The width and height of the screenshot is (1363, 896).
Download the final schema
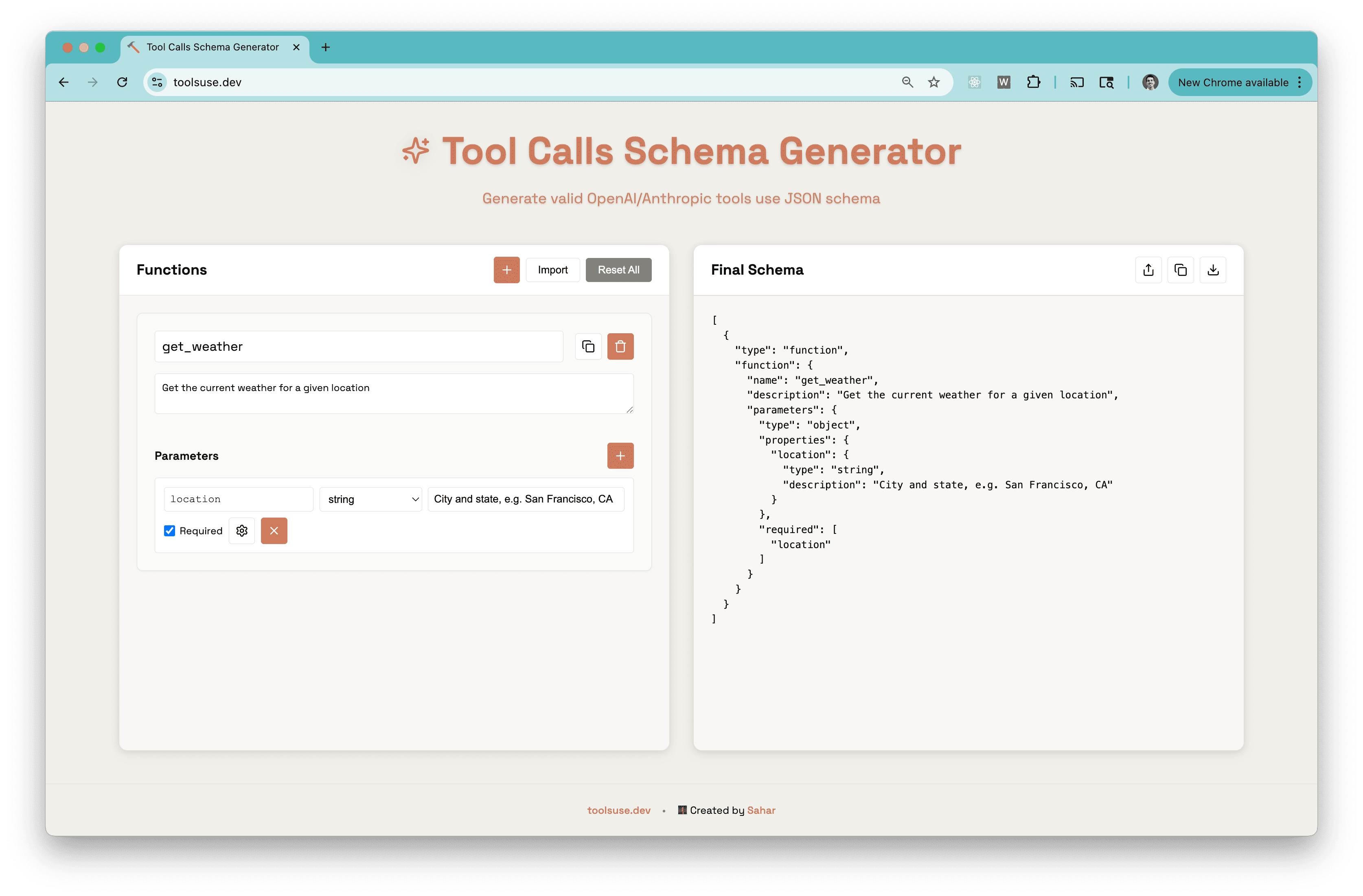coord(1213,270)
